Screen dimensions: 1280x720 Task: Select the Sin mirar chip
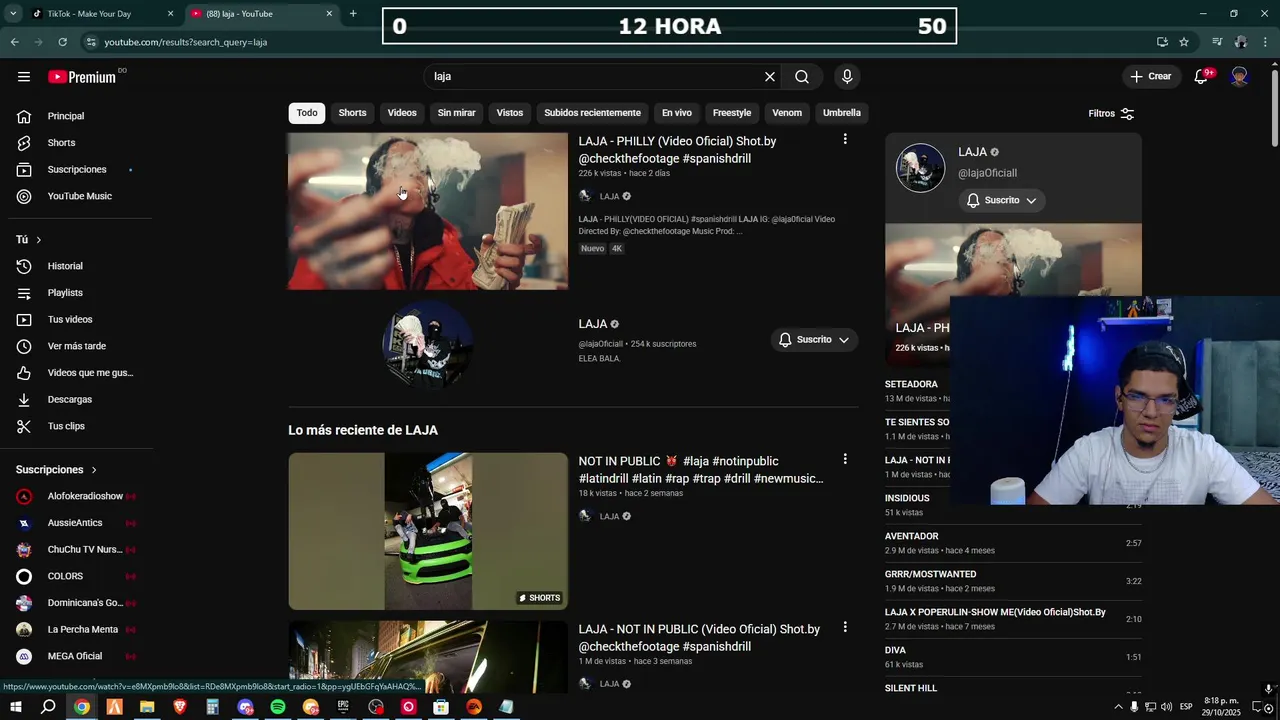456,113
